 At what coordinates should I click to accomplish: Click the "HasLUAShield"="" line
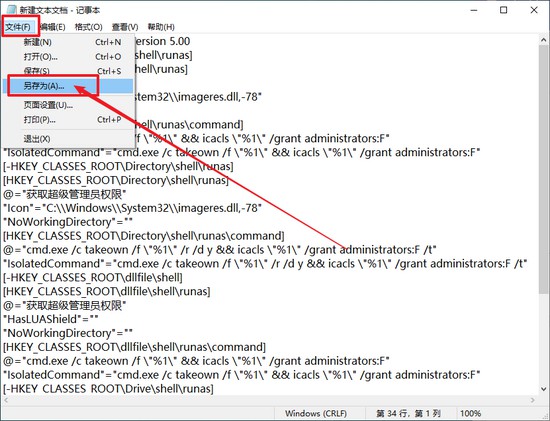click(51, 319)
